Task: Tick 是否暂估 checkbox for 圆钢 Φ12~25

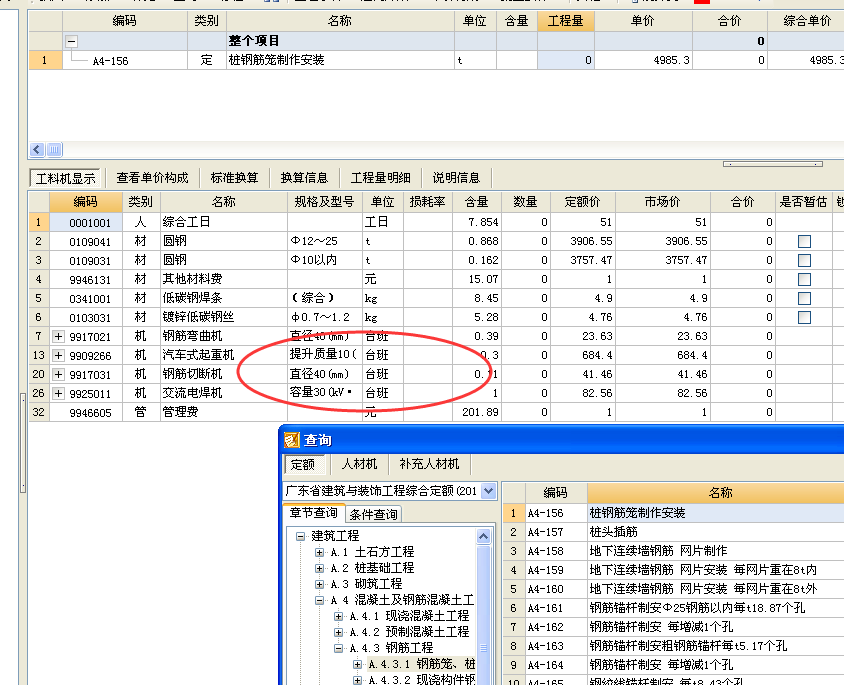Action: 804,242
